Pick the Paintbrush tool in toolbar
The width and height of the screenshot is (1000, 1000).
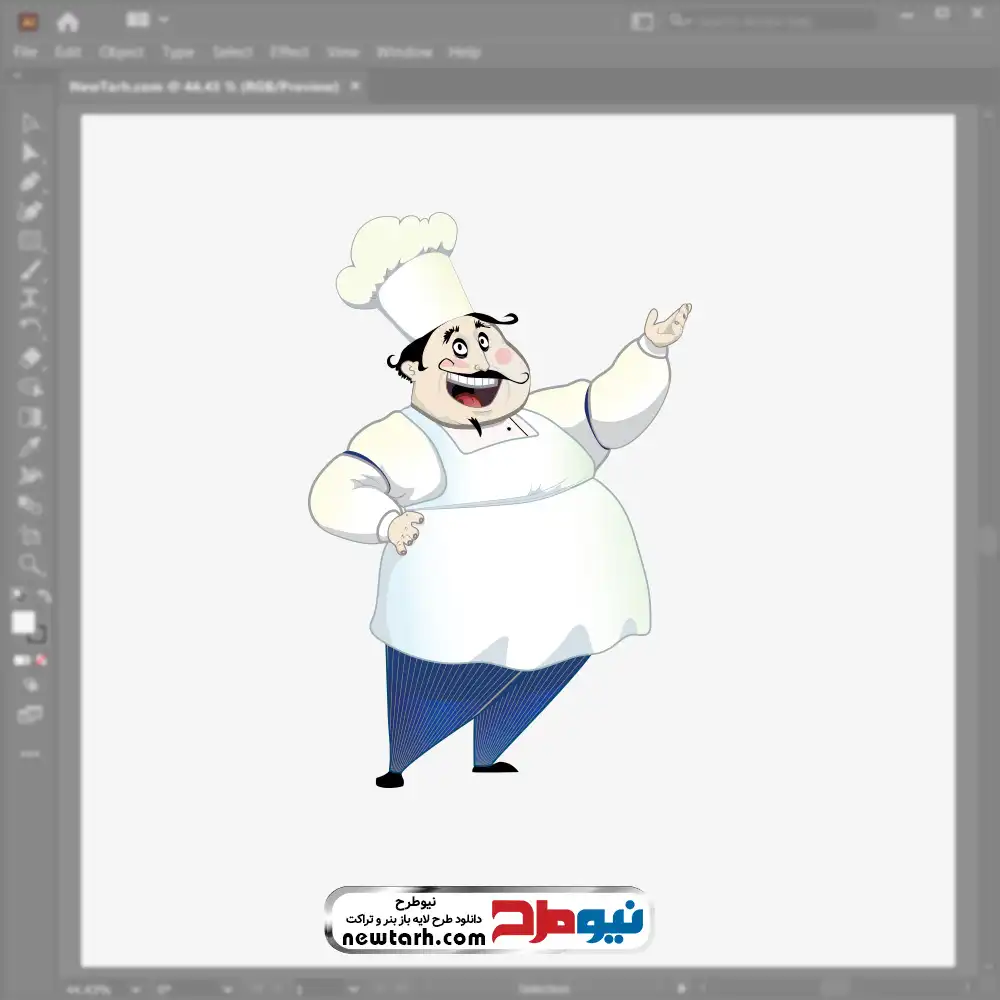(31, 270)
